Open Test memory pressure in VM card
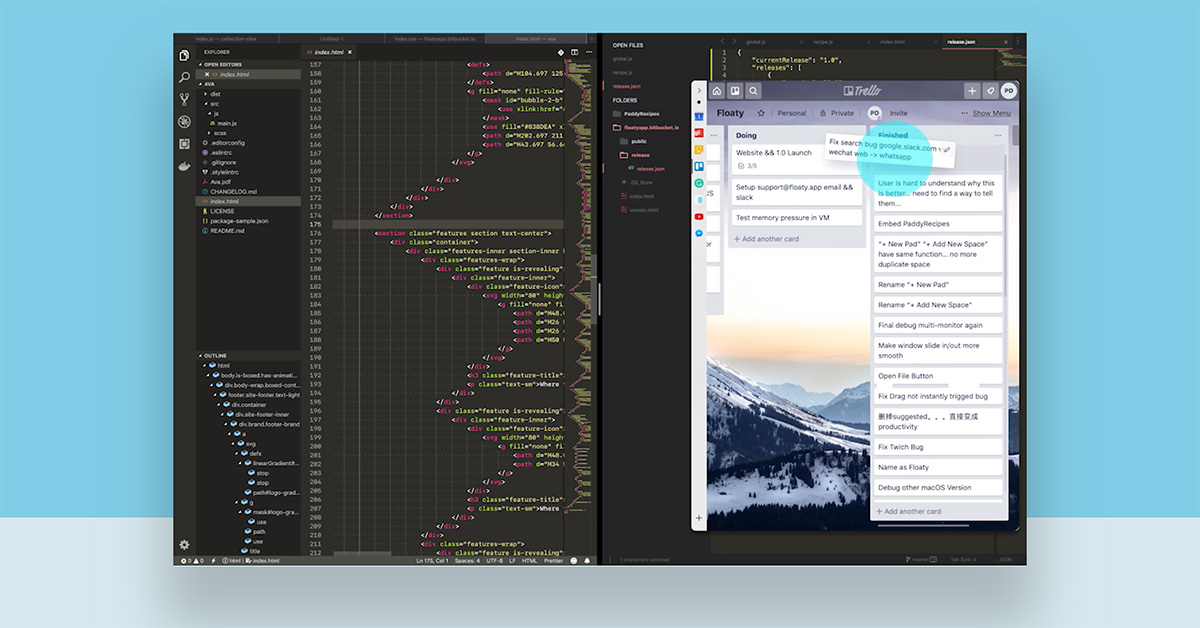This screenshot has width=1200, height=628. click(x=796, y=217)
